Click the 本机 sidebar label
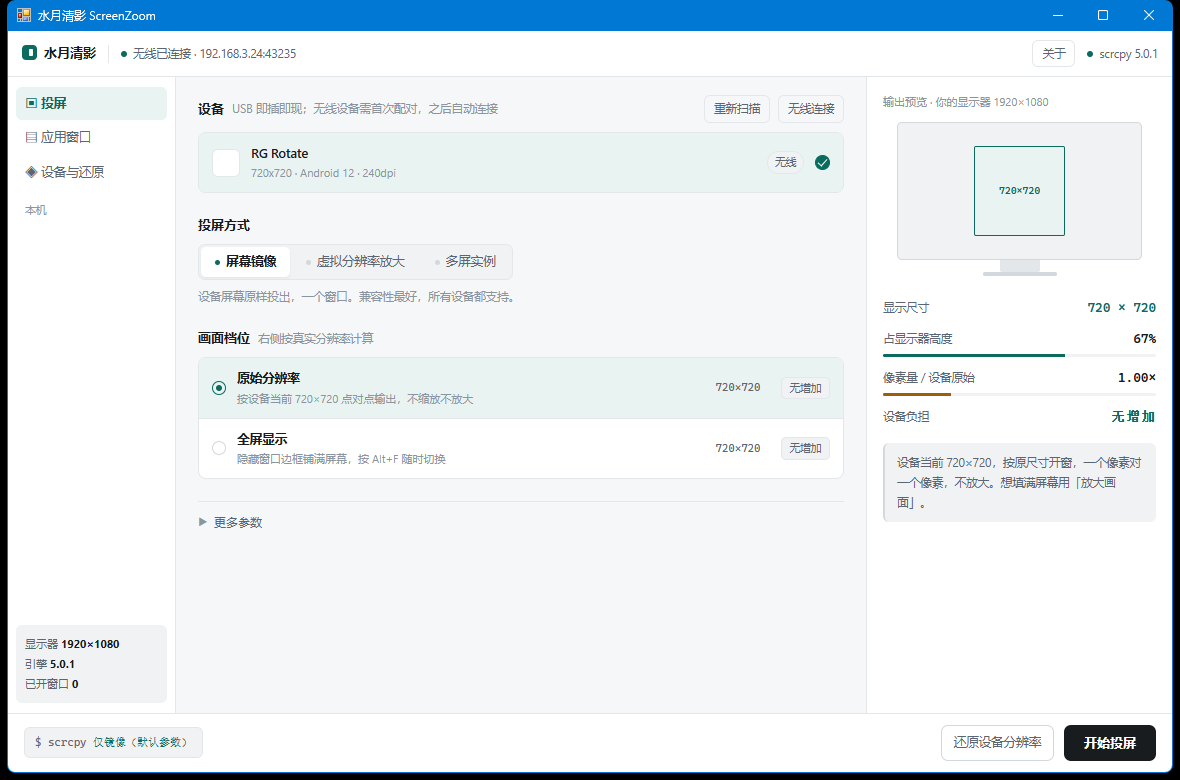Viewport: 1180px width, 780px height. tap(36, 210)
